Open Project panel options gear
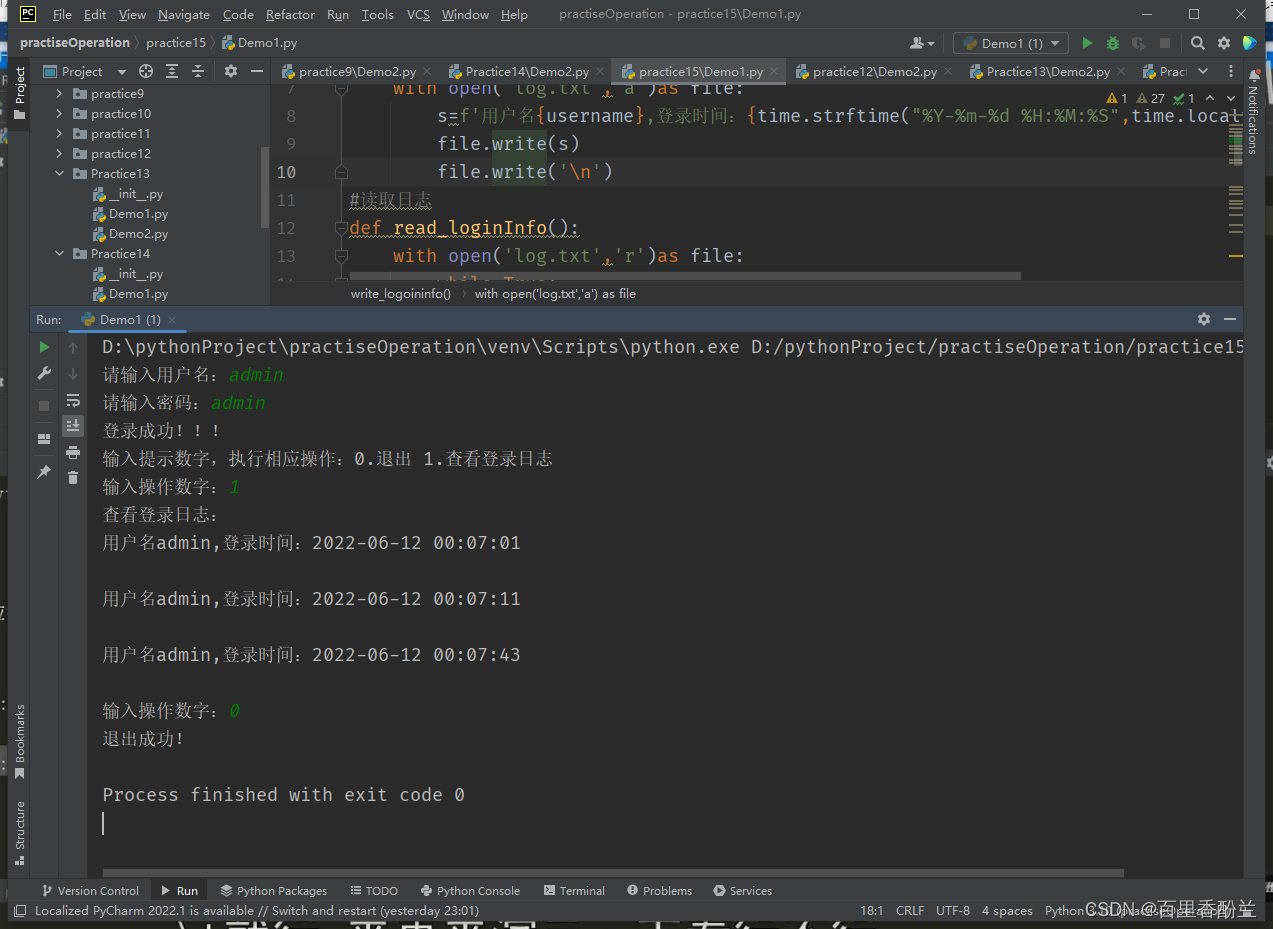Viewport: 1273px width, 929px height. coord(231,71)
